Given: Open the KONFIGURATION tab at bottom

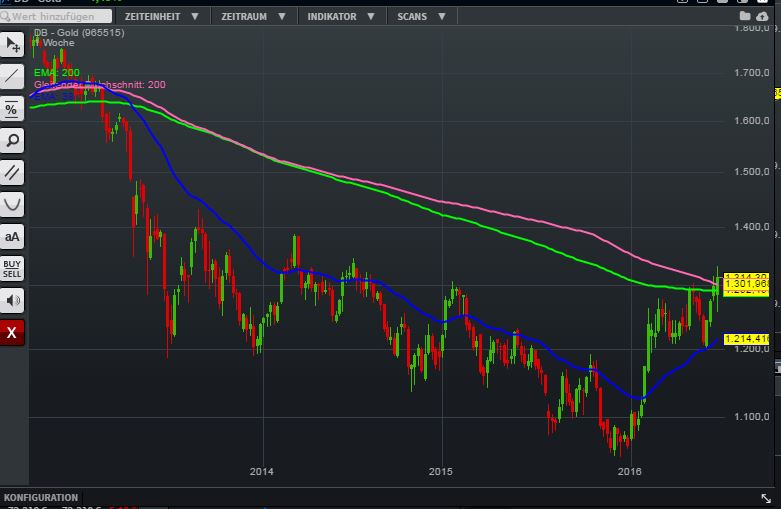Looking at the screenshot, I should pyautogui.click(x=41, y=498).
